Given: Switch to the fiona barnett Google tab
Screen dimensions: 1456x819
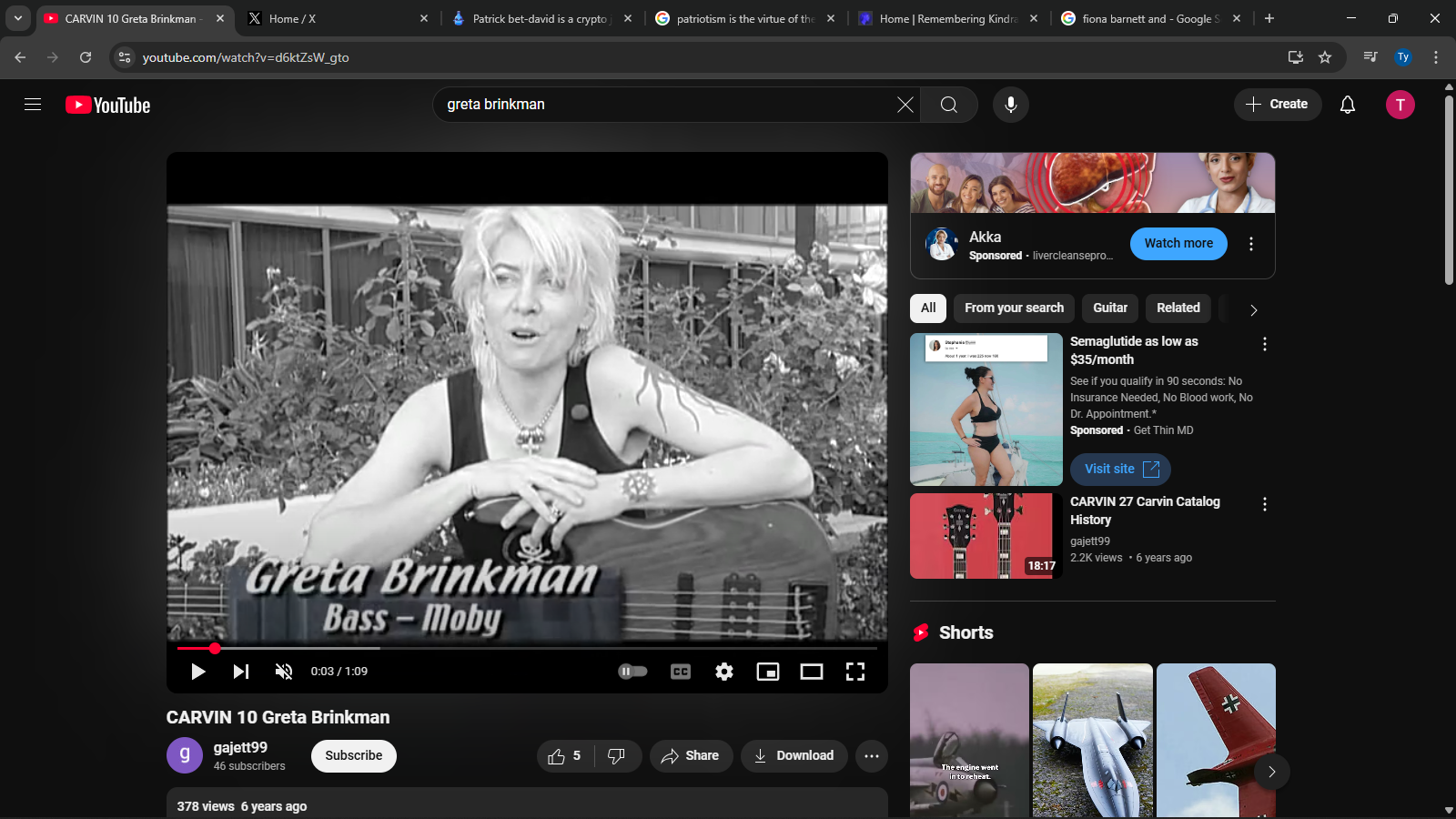Looking at the screenshot, I should coord(1151,18).
